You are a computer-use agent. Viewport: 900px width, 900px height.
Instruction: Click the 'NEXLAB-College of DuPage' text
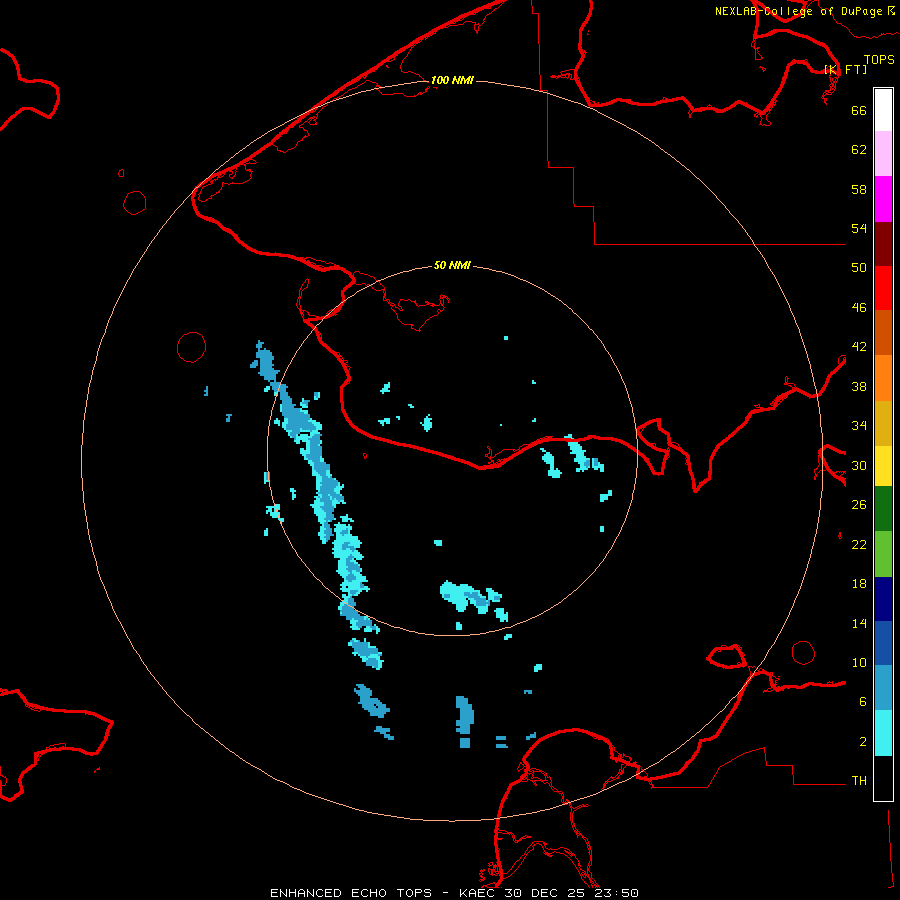click(798, 11)
